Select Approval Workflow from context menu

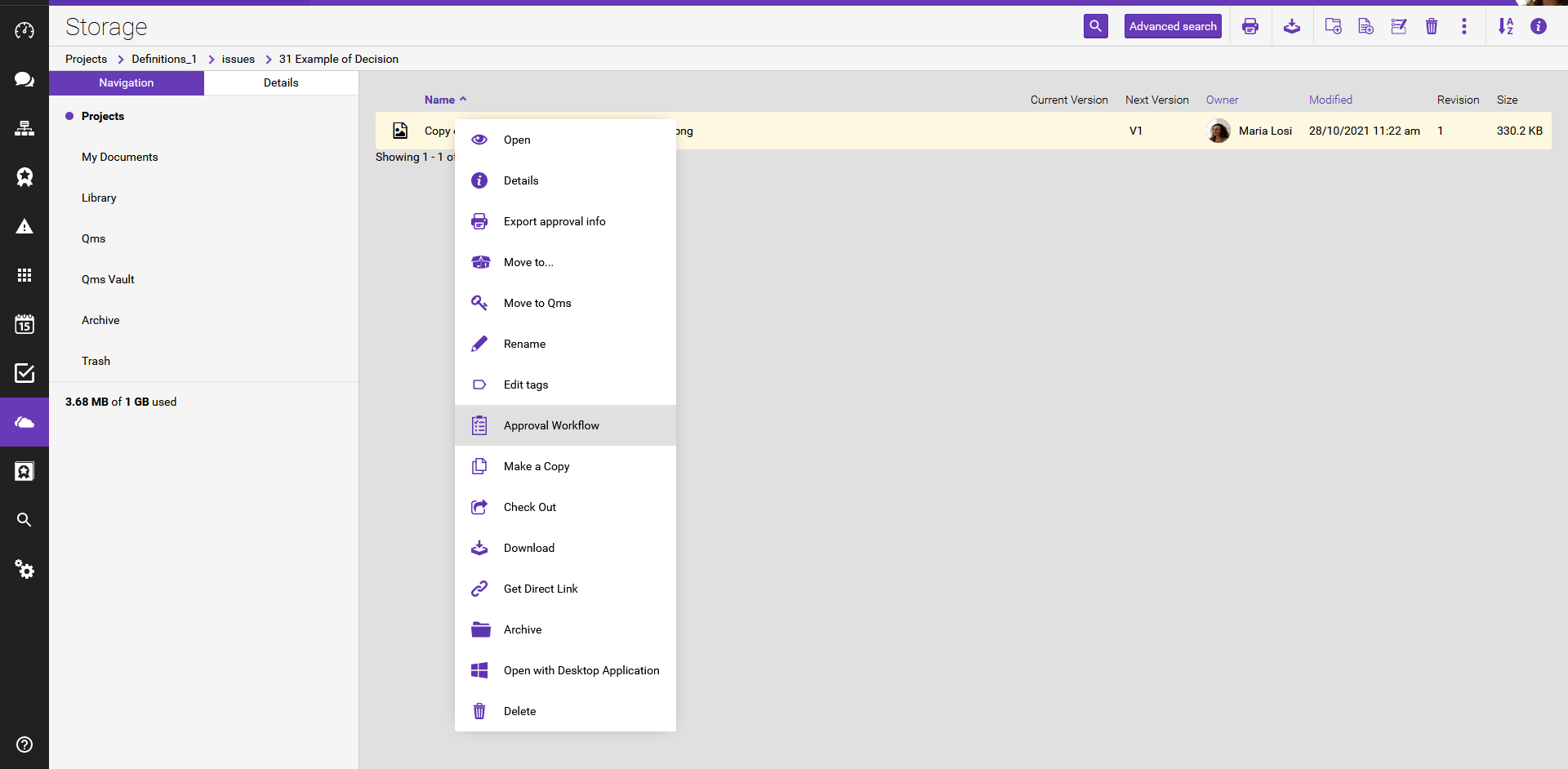(551, 425)
